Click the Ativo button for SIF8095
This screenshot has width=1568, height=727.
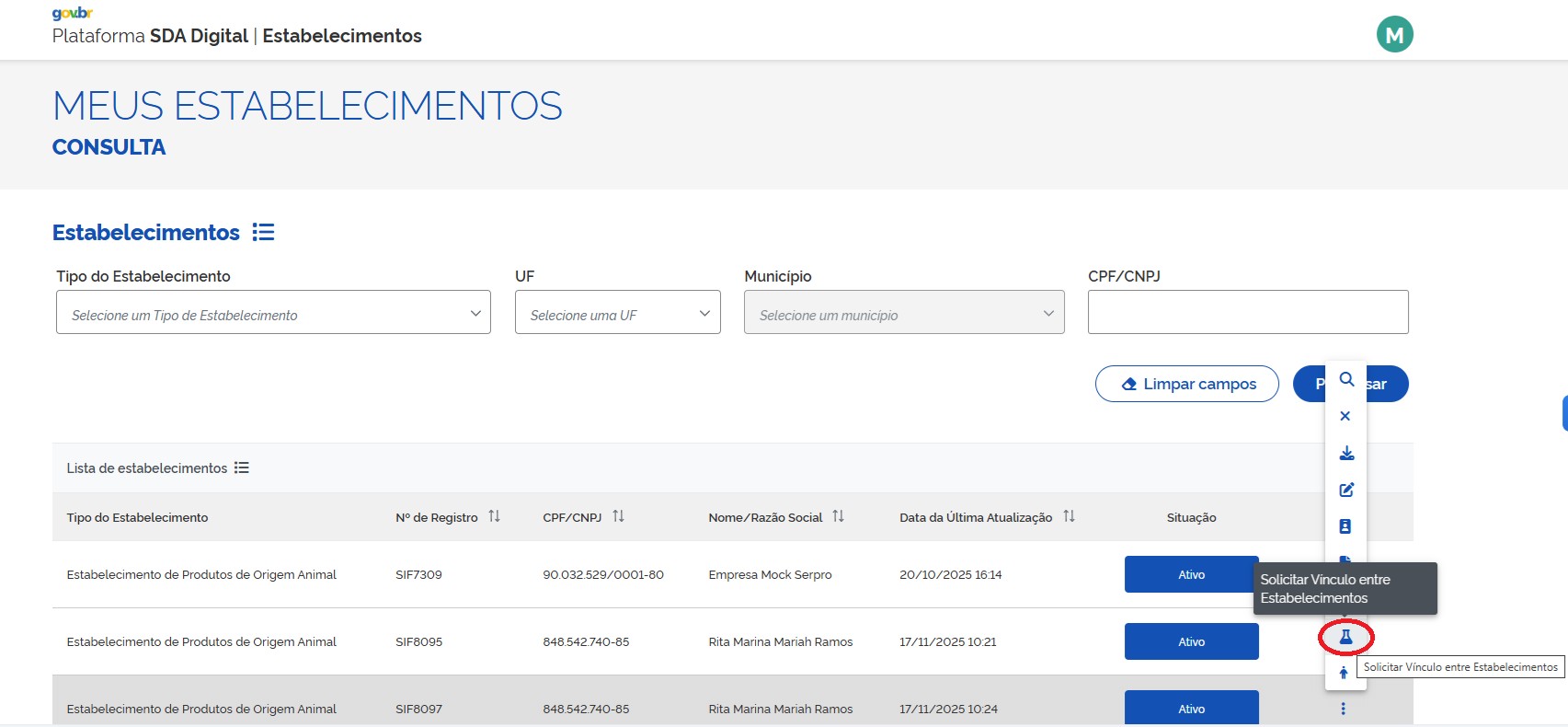1191,641
